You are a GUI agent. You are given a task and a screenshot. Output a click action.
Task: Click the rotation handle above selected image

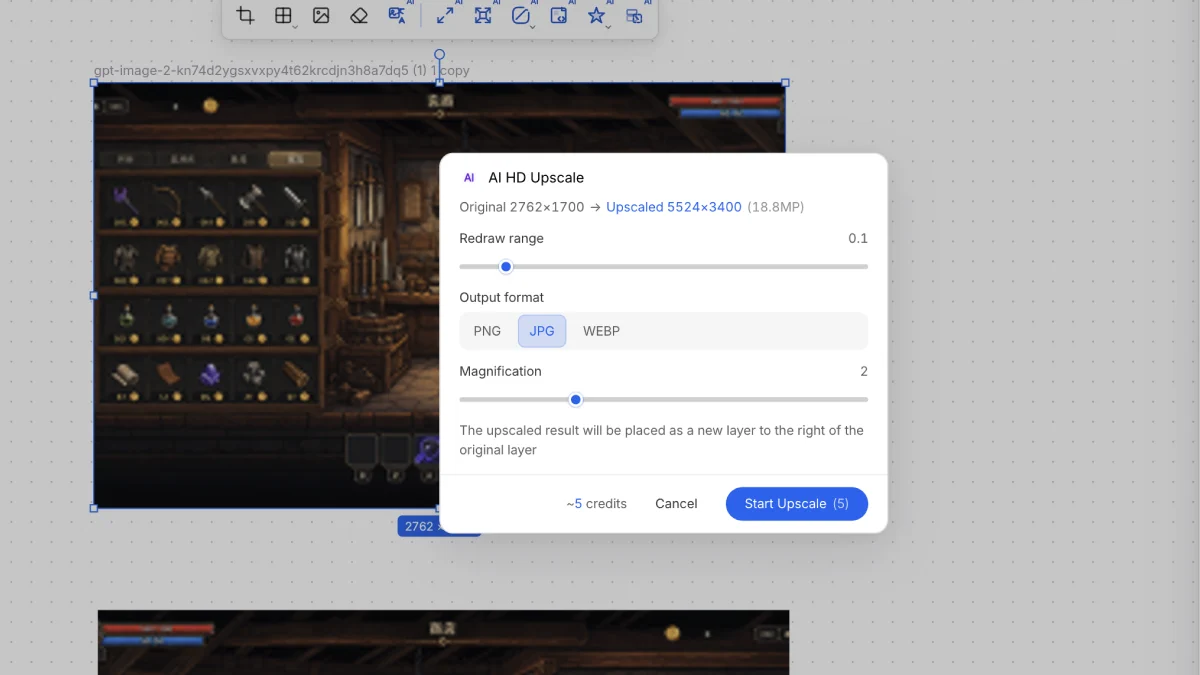(439, 54)
